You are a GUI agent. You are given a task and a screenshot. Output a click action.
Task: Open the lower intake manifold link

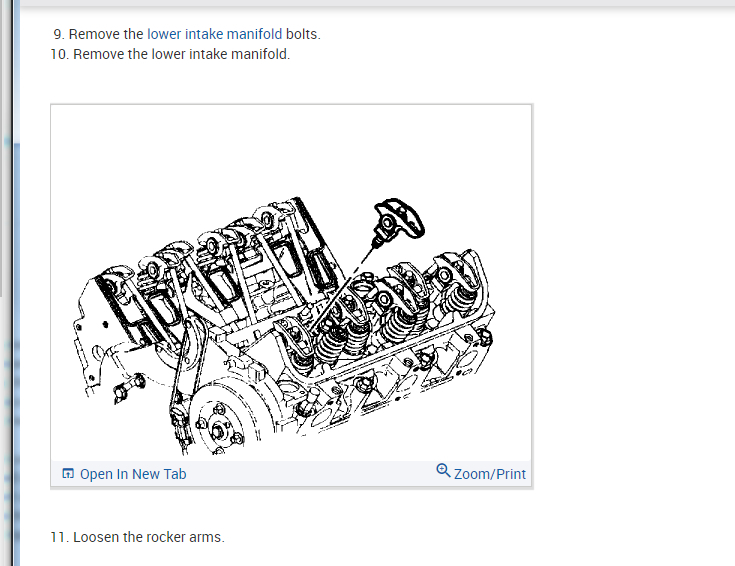214,34
